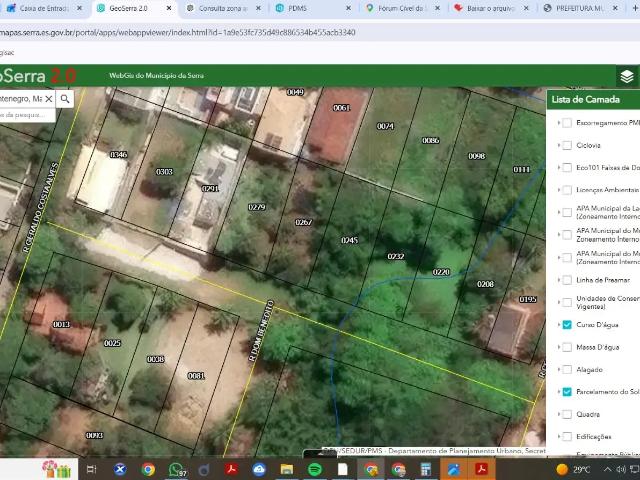Expand Linha de Preamar arrow

tap(558, 280)
